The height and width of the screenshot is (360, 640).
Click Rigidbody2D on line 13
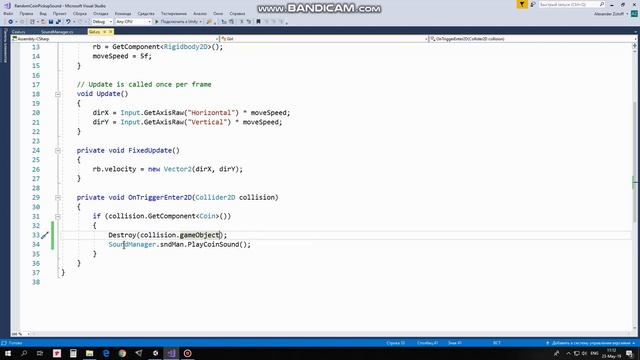(186, 47)
